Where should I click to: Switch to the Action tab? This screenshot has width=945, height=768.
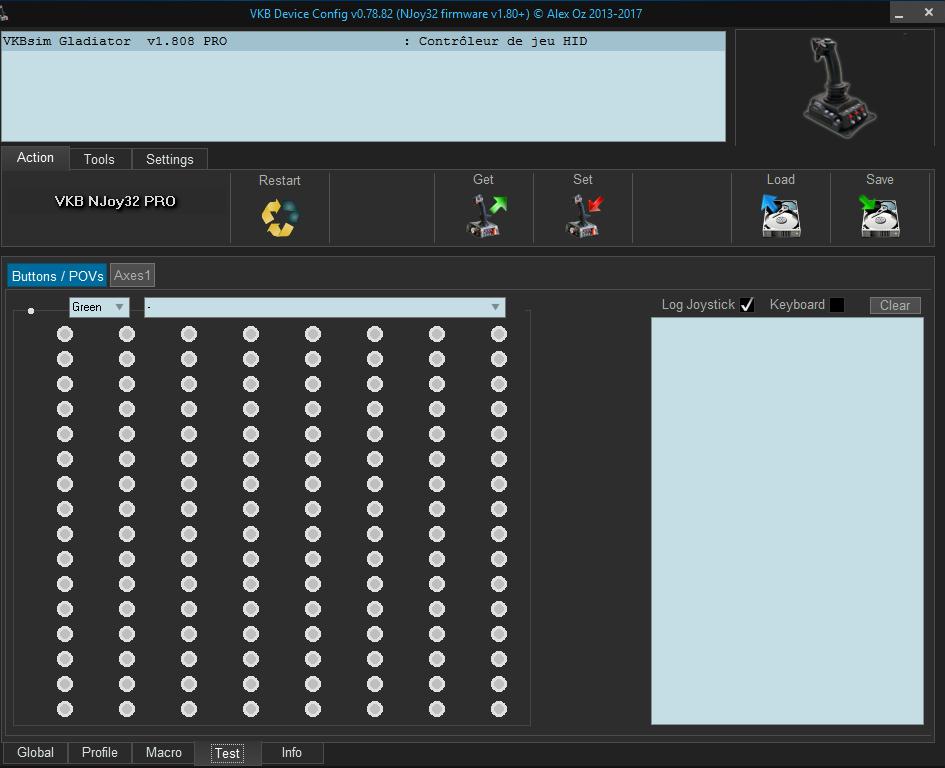click(36, 158)
